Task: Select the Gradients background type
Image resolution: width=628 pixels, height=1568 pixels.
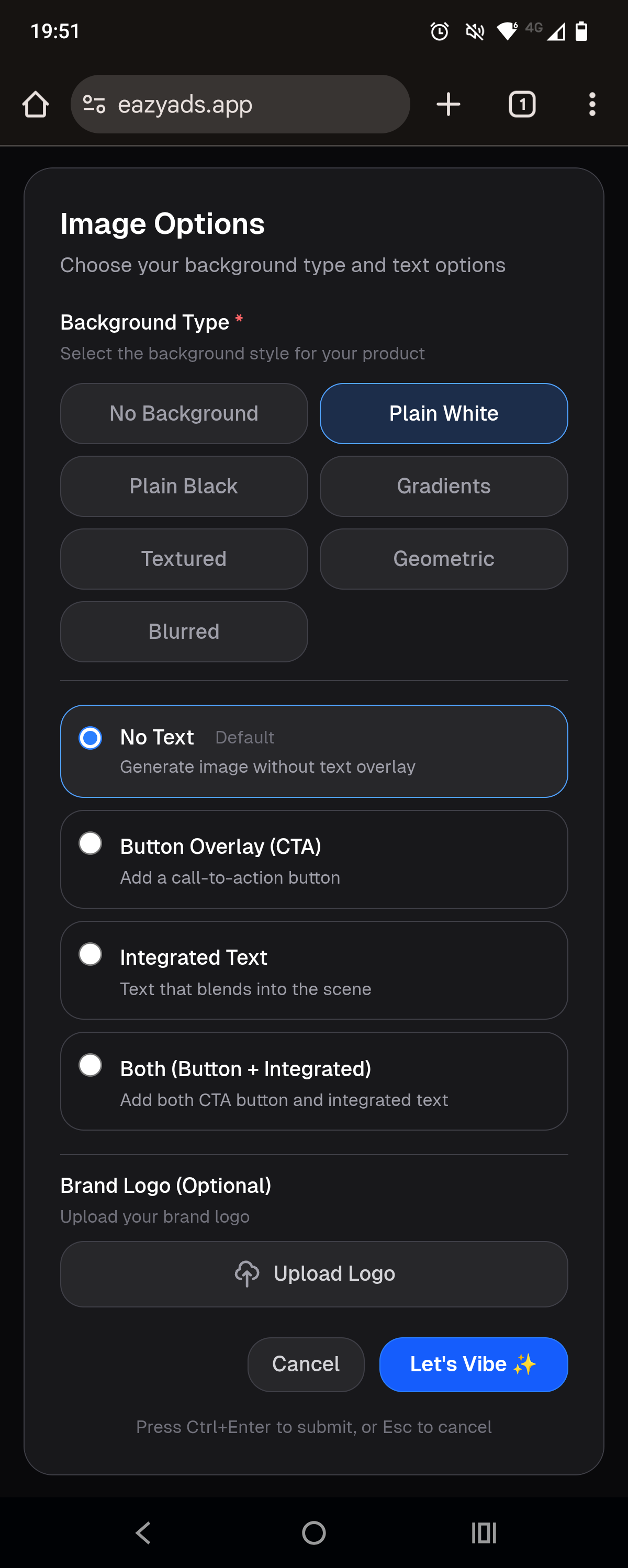Action: pyautogui.click(x=443, y=486)
